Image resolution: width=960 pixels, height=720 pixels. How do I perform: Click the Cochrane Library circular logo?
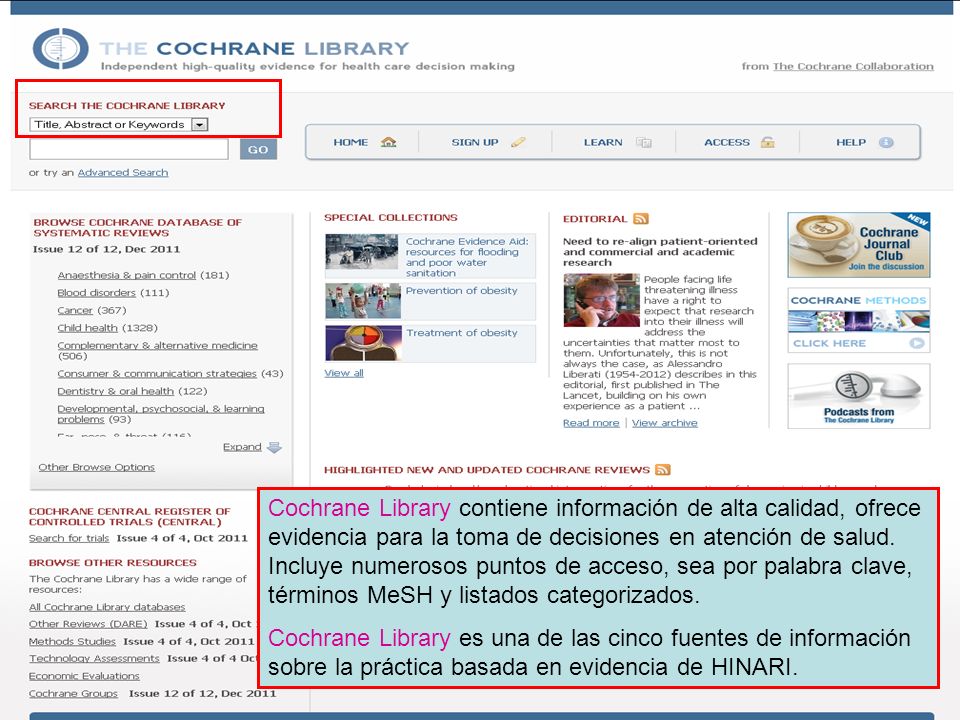(x=60, y=48)
